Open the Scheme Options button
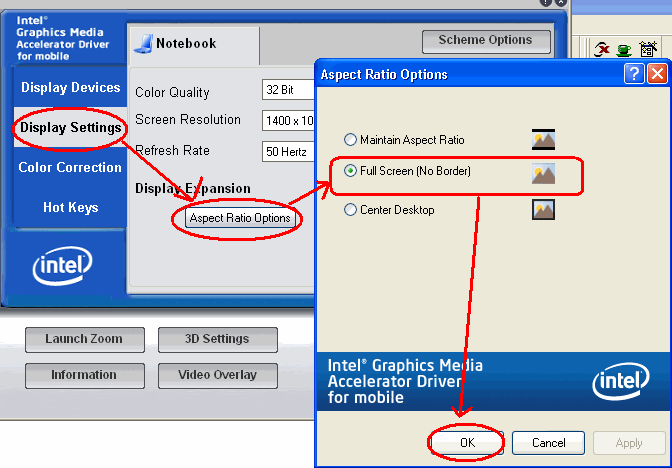Viewport: 672px width, 468px height. pos(485,40)
